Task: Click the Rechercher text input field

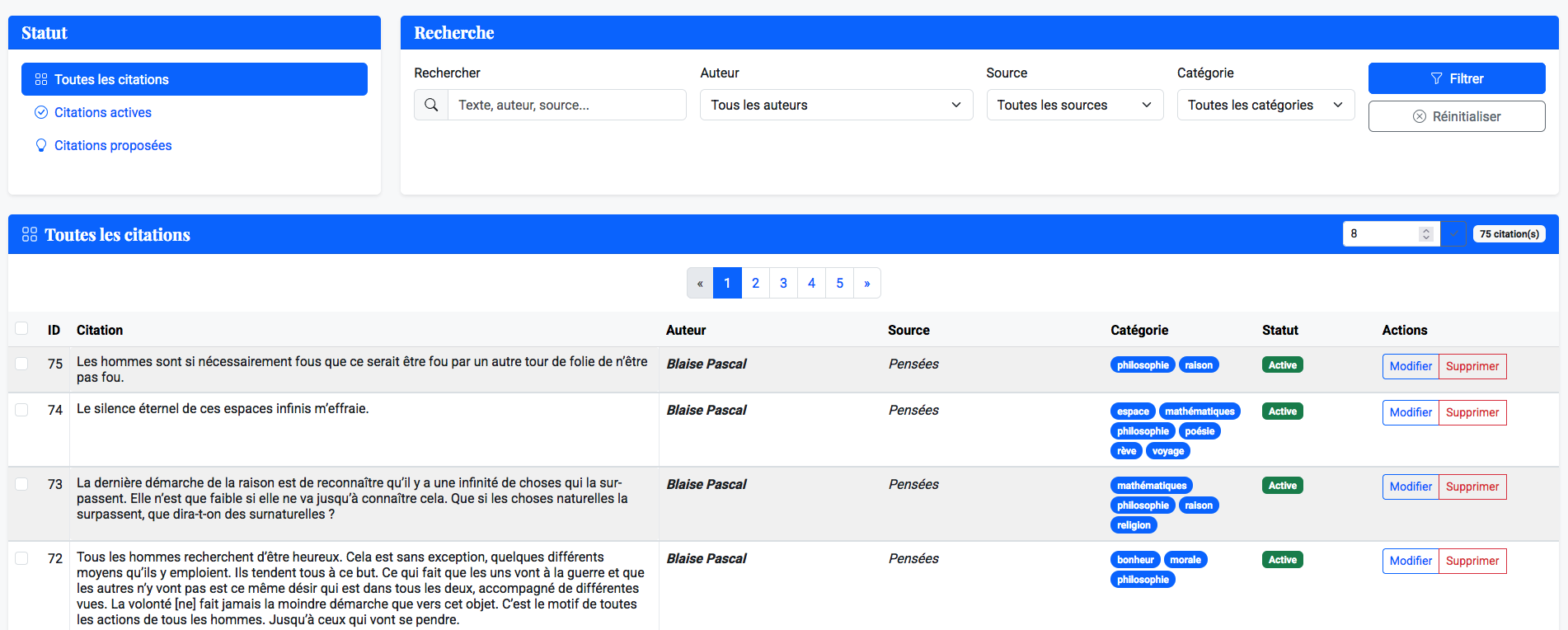Action: pyautogui.click(x=566, y=106)
